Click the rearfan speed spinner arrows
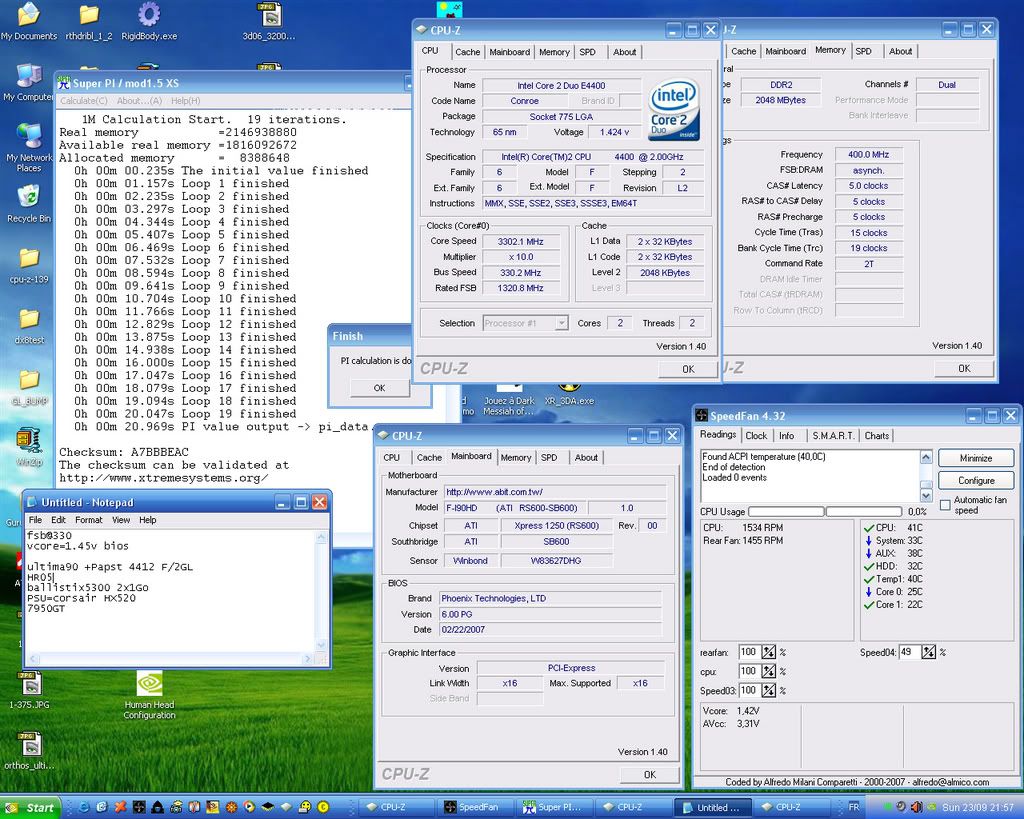 tap(768, 652)
